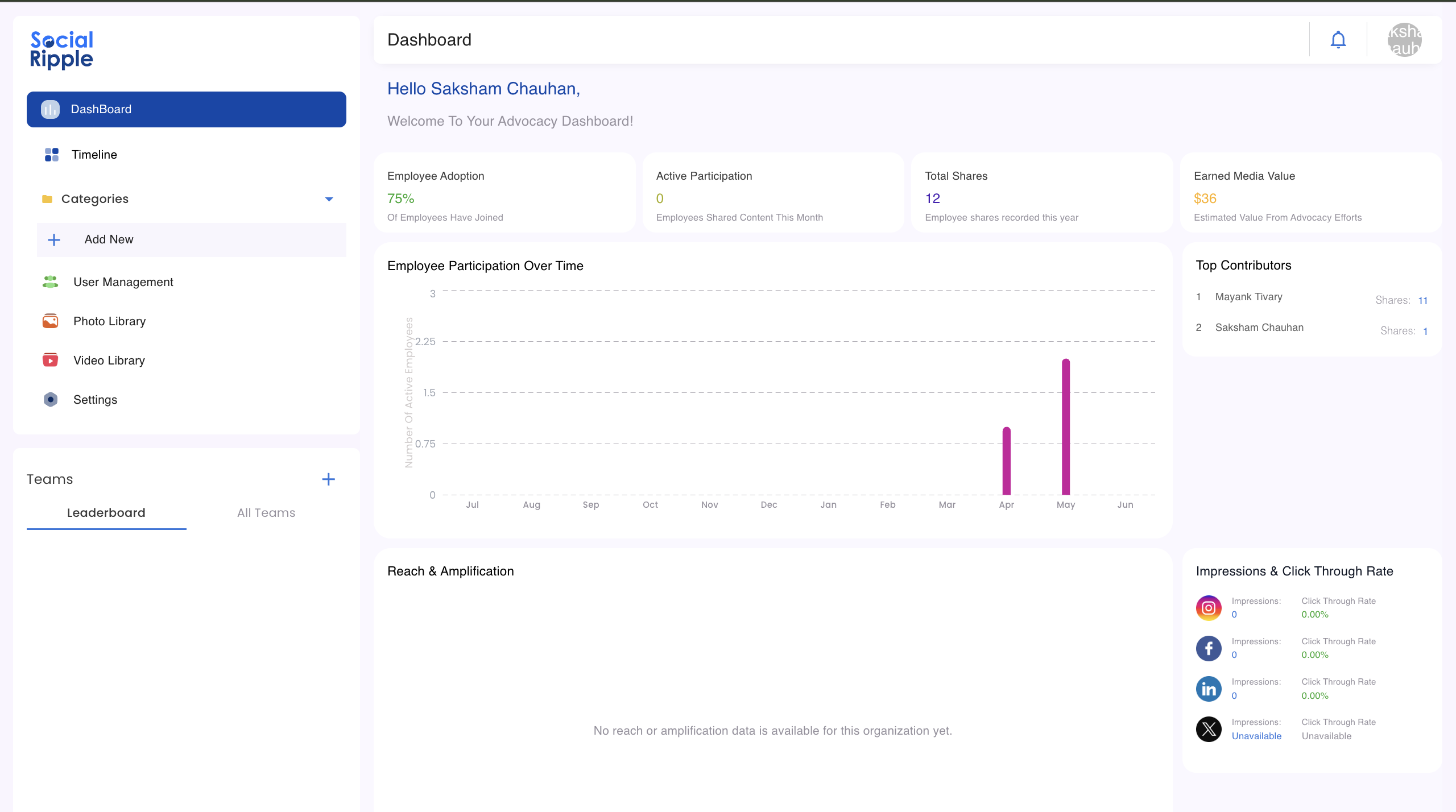Open the Employee Adoption card
The height and width of the screenshot is (812, 1456).
tap(504, 192)
